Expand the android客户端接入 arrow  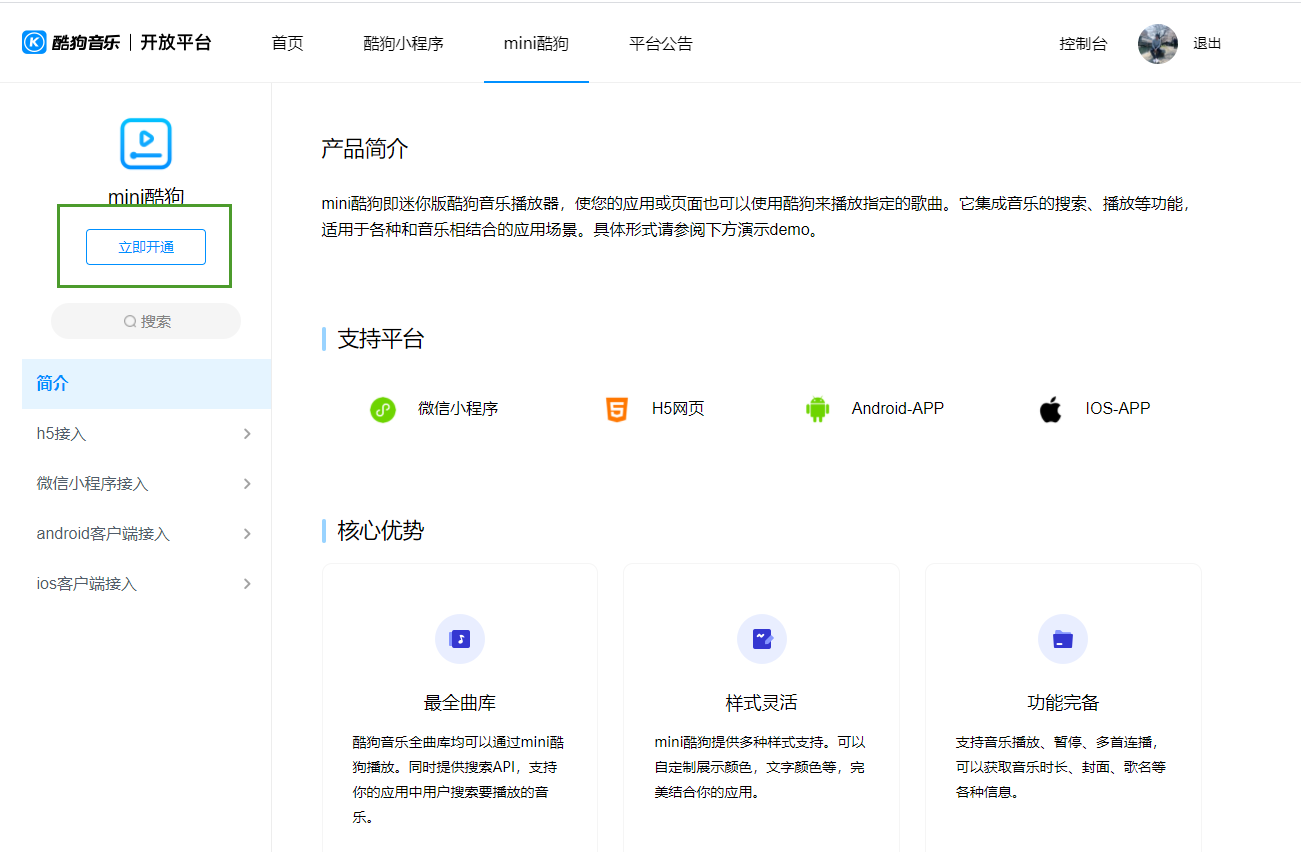click(247, 534)
